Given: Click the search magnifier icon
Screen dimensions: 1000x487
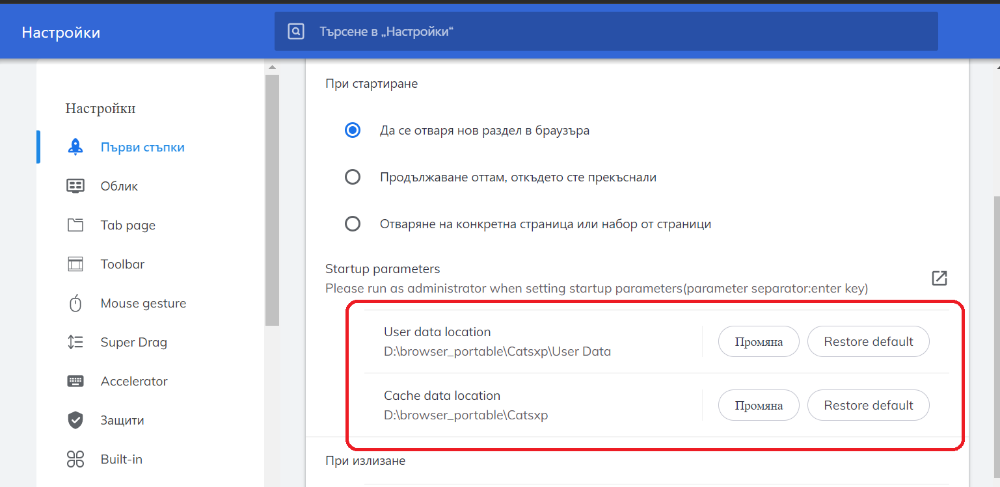Looking at the screenshot, I should [296, 31].
